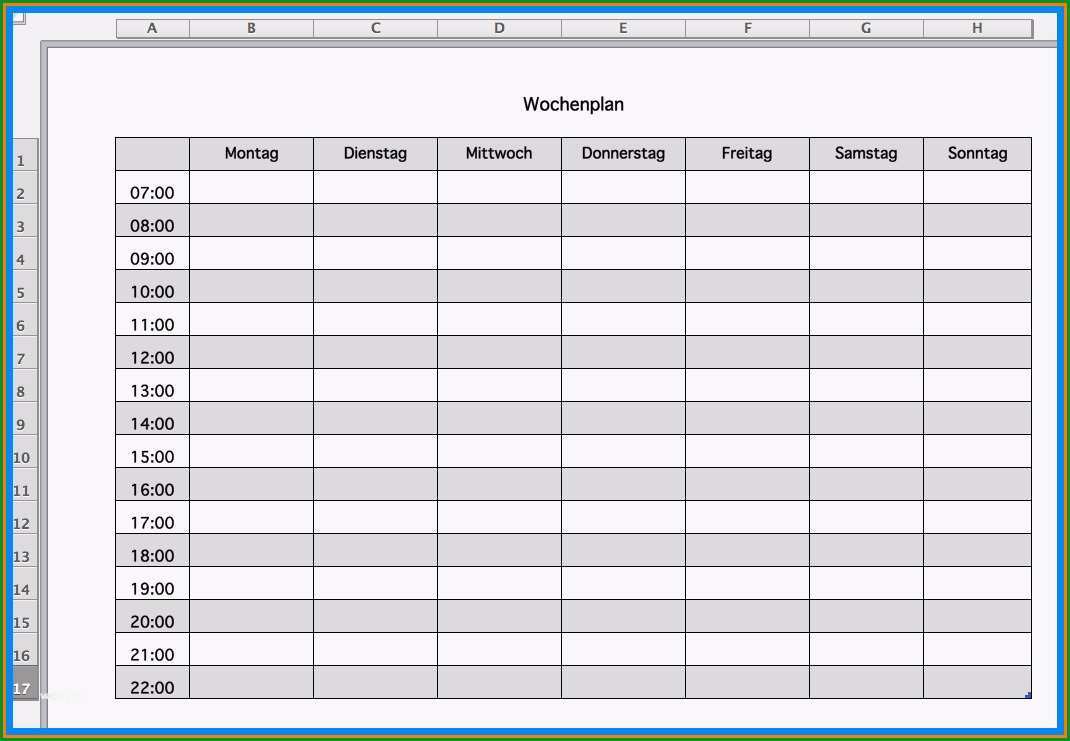
Task: Select row 2 header
Action: point(25,187)
